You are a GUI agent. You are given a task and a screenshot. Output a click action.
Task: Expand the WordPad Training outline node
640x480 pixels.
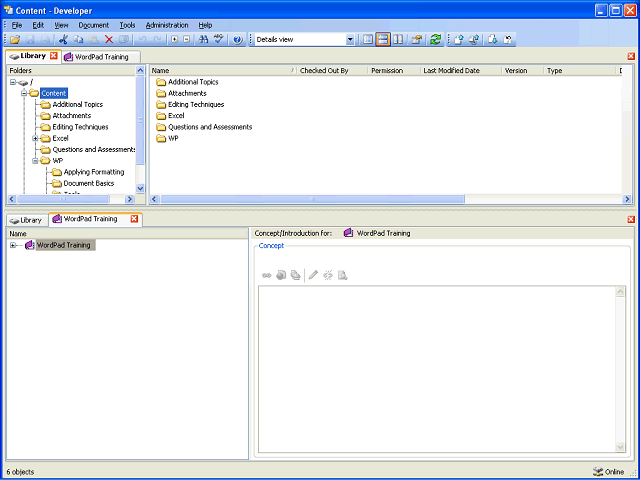click(x=13, y=245)
